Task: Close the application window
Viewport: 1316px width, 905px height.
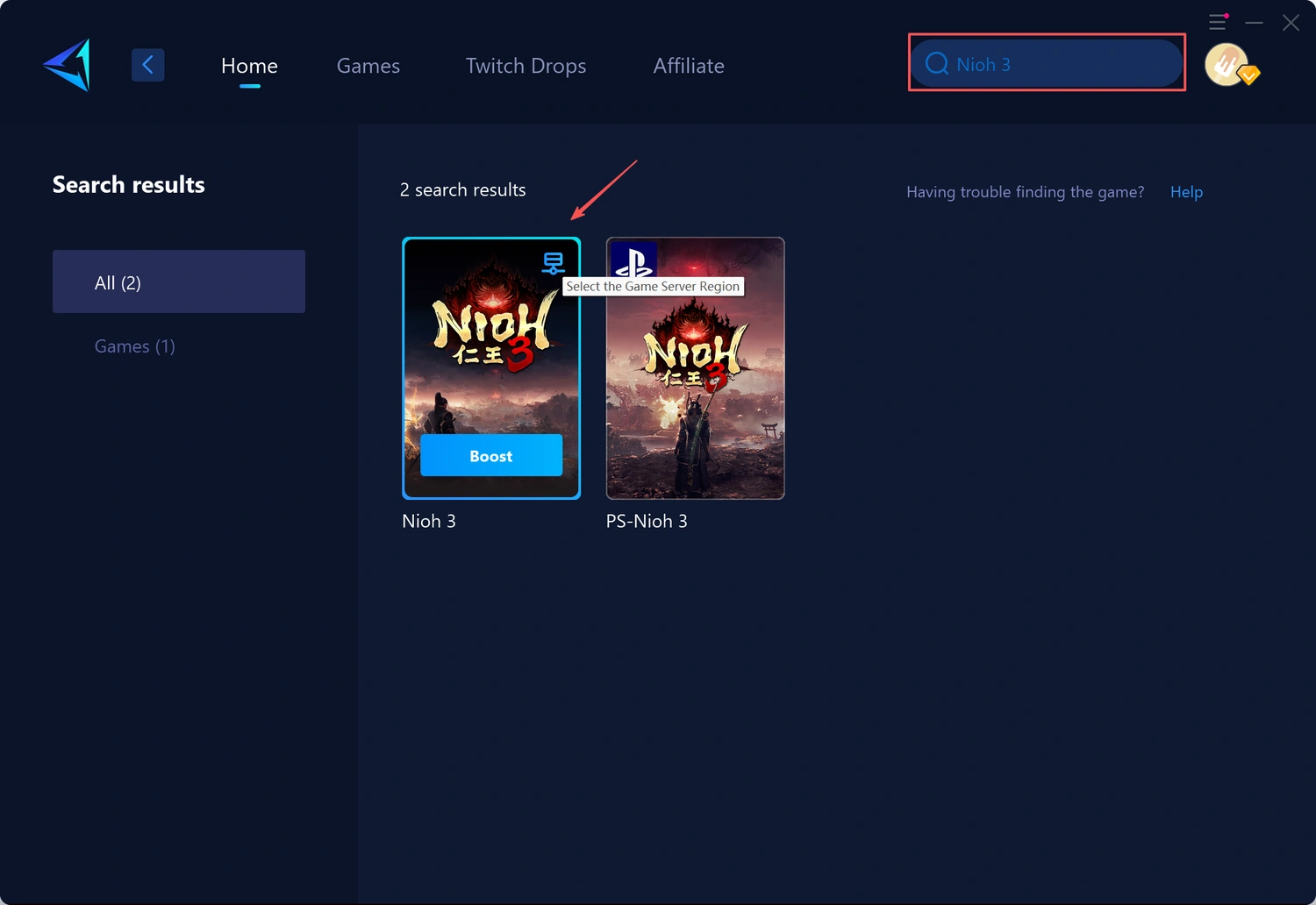Action: click(x=1291, y=23)
